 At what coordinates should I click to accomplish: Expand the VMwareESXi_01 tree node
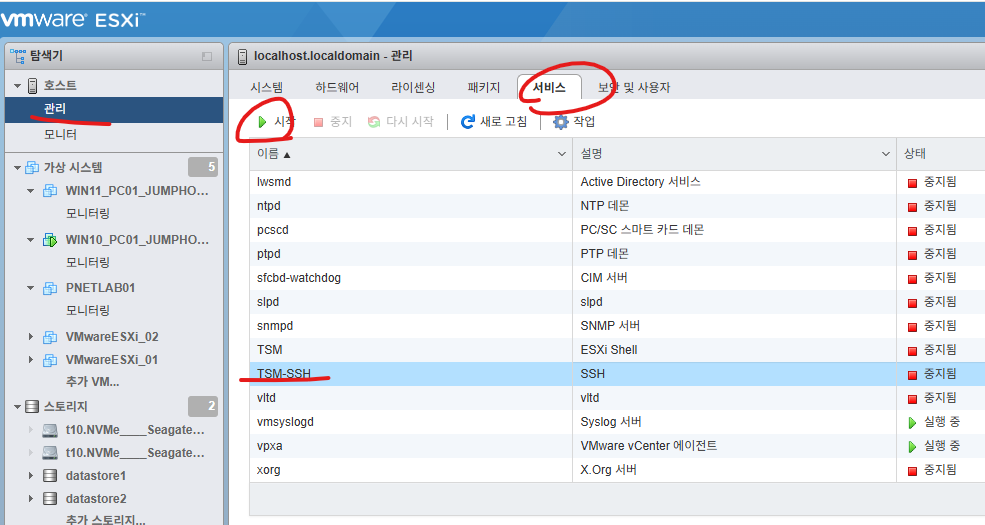pos(30,360)
